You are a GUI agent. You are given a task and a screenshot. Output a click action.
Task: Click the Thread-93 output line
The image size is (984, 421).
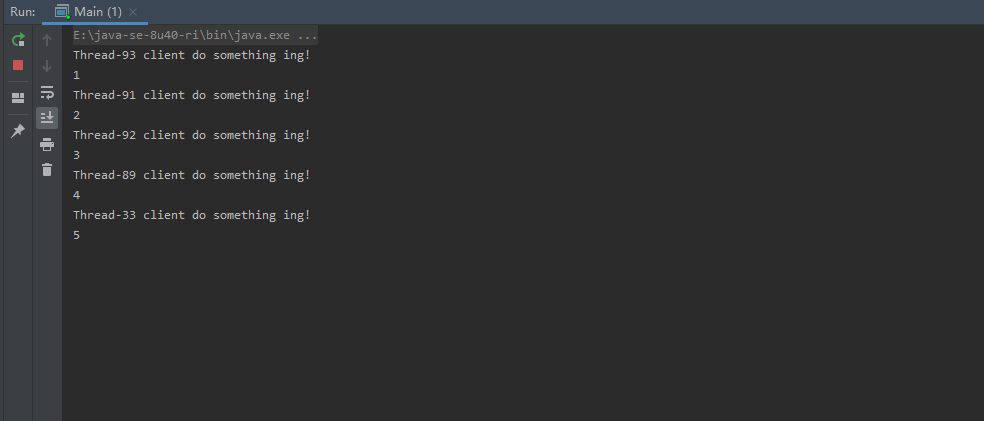[x=191, y=55]
